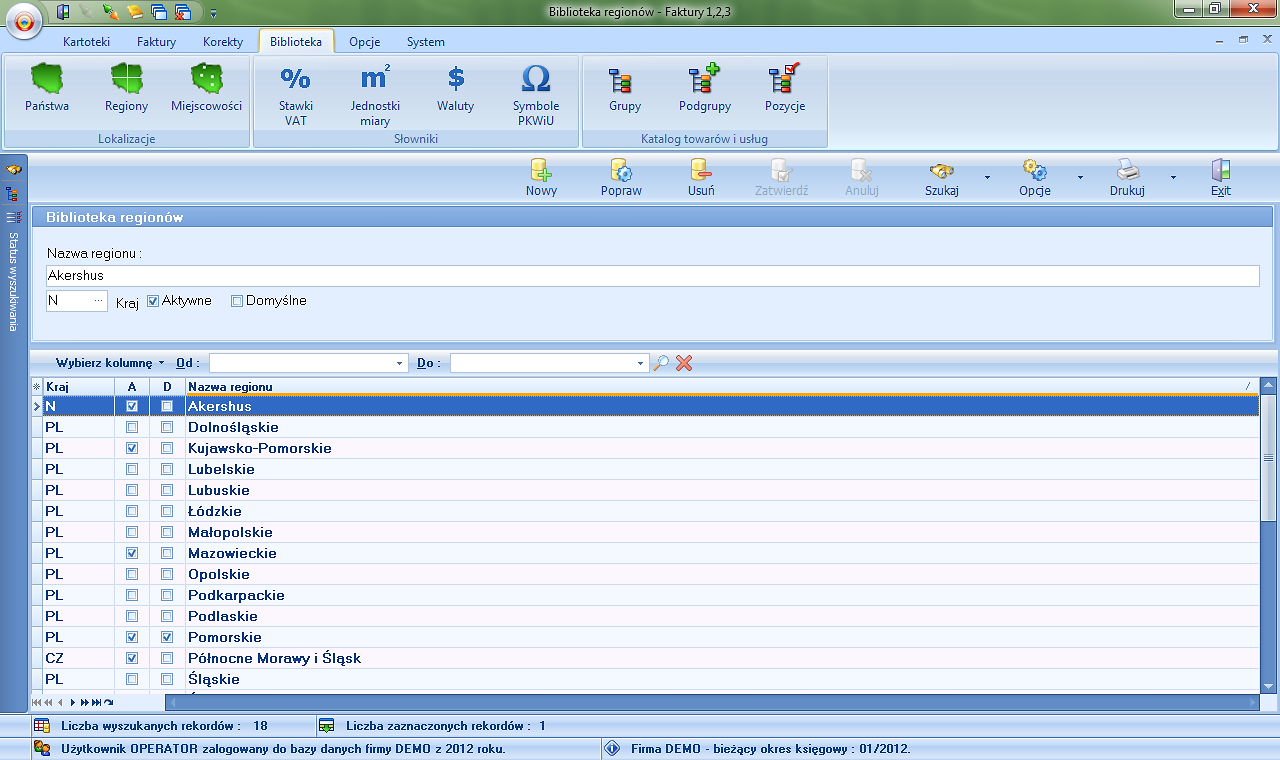Screen dimensions: 1280x760
Task: Create a new record with Nowy
Action: (x=541, y=177)
